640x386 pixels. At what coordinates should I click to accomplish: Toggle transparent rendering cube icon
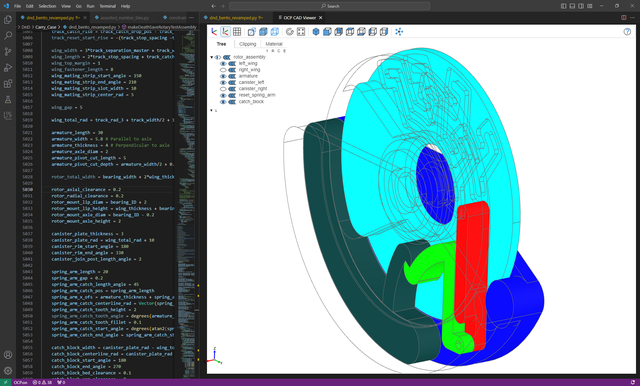274,32
